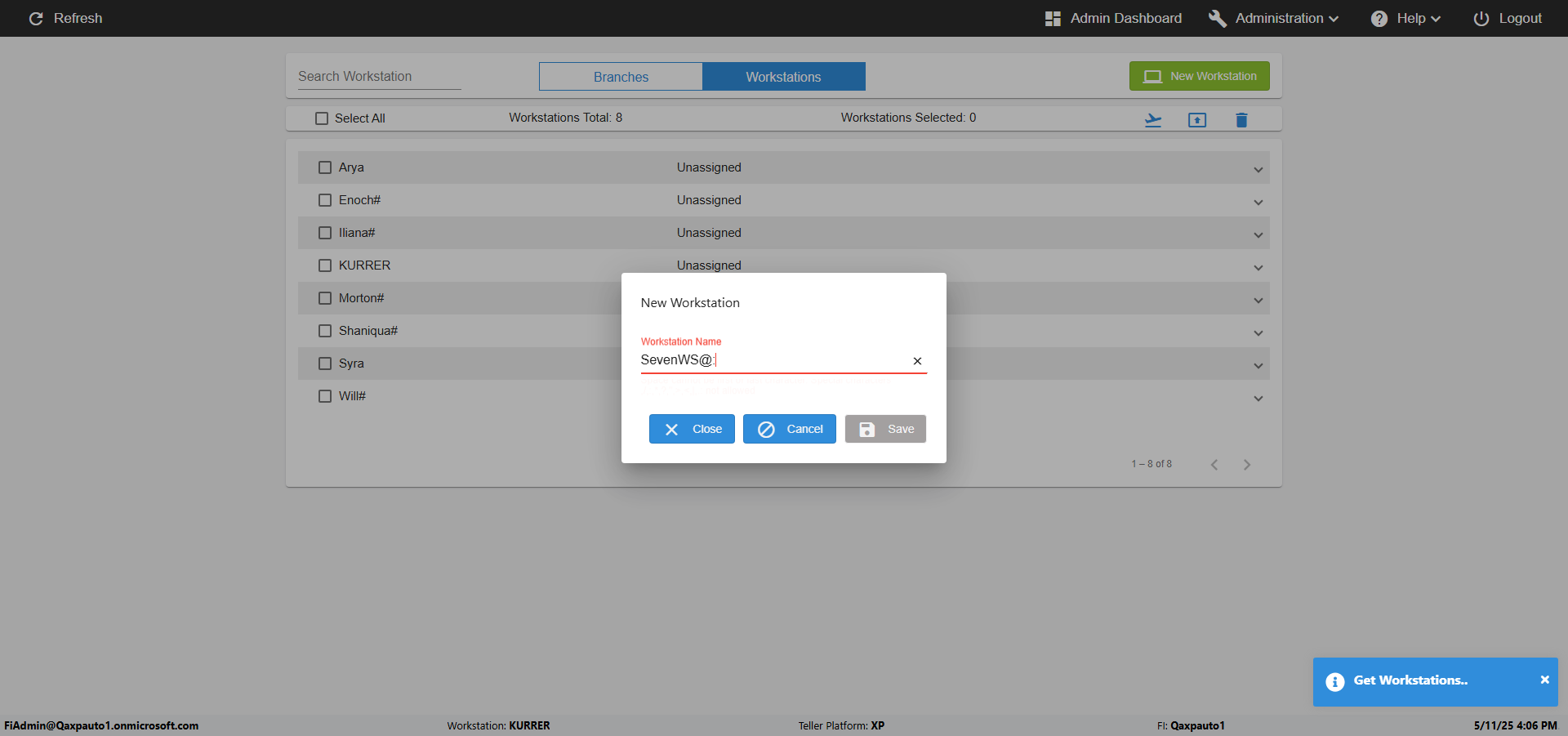This screenshot has height=736, width=1568.
Task: Click the Workstations Total: 8 text
Action: 565,118
